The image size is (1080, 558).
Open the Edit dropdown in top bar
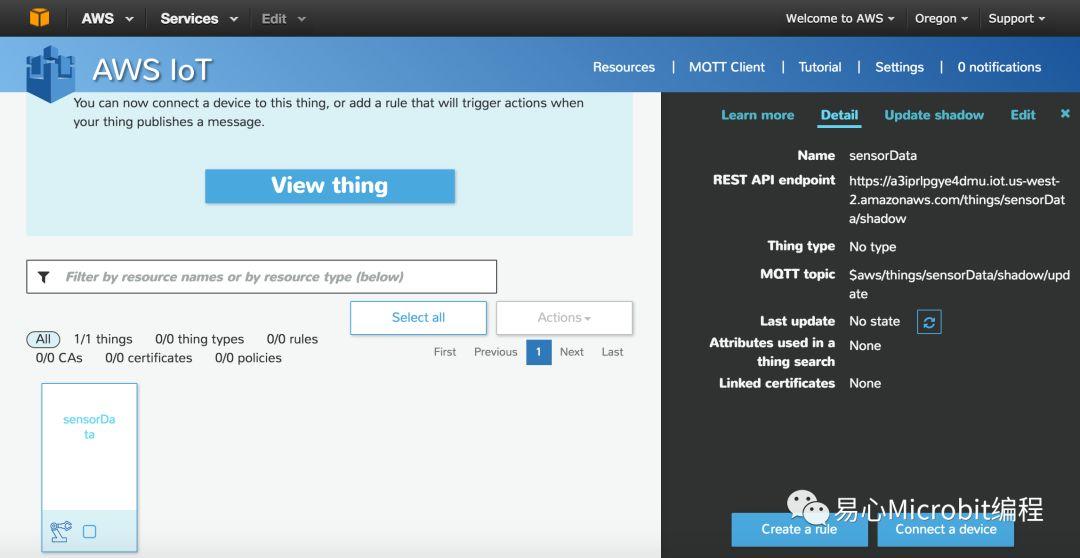[x=283, y=19]
